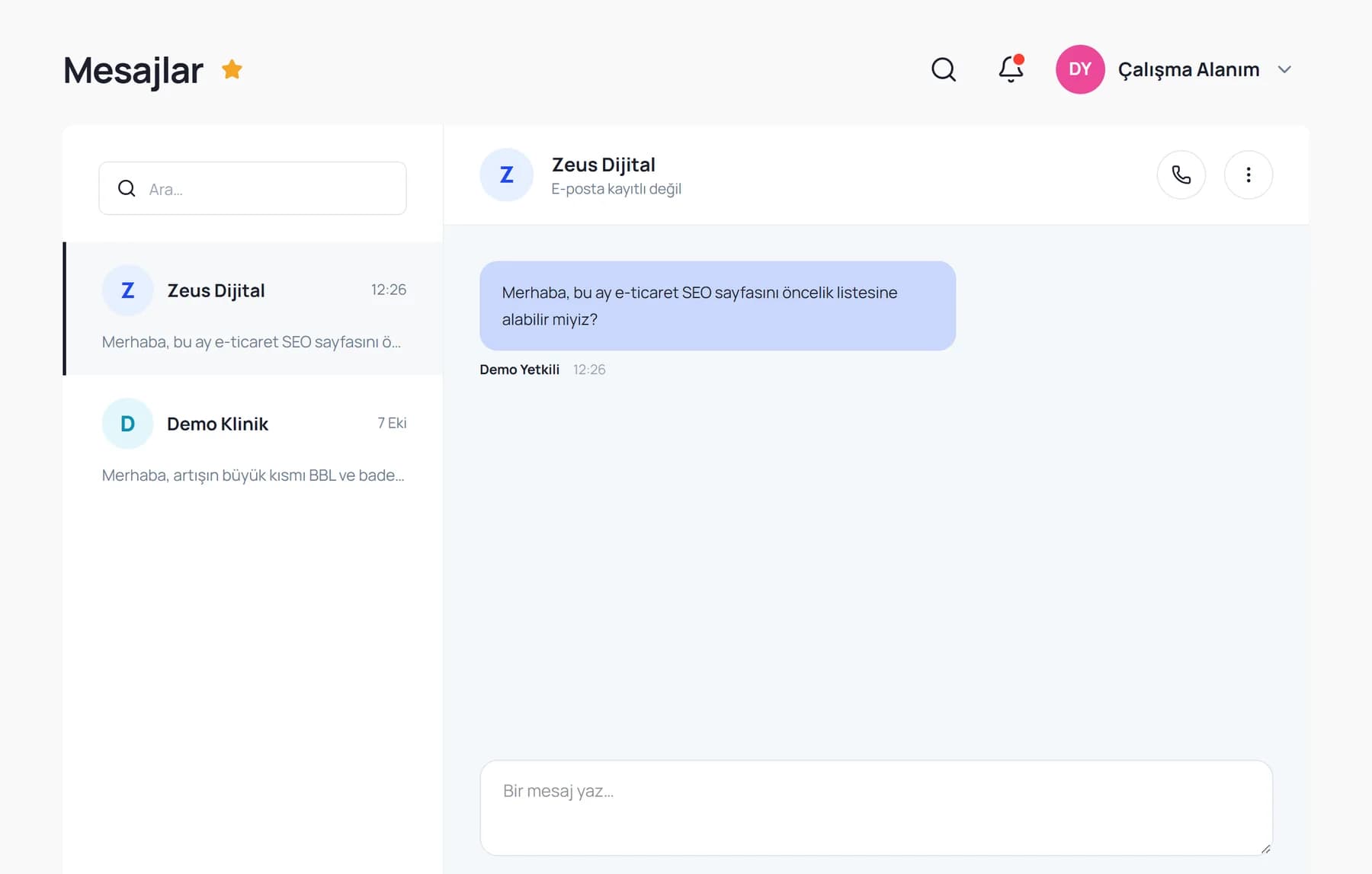Click into the Bir mesaj yaz text area
This screenshot has width=1372, height=874.
click(876, 808)
